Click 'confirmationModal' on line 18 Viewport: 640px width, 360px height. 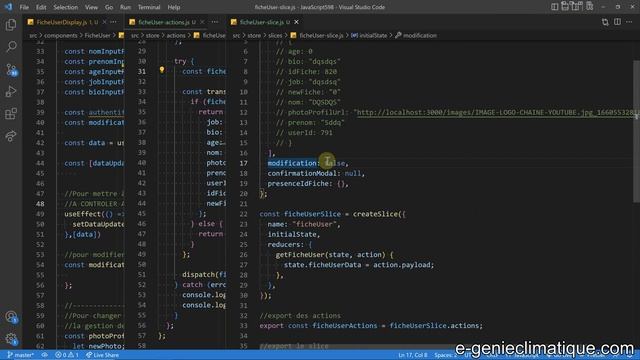click(302, 173)
